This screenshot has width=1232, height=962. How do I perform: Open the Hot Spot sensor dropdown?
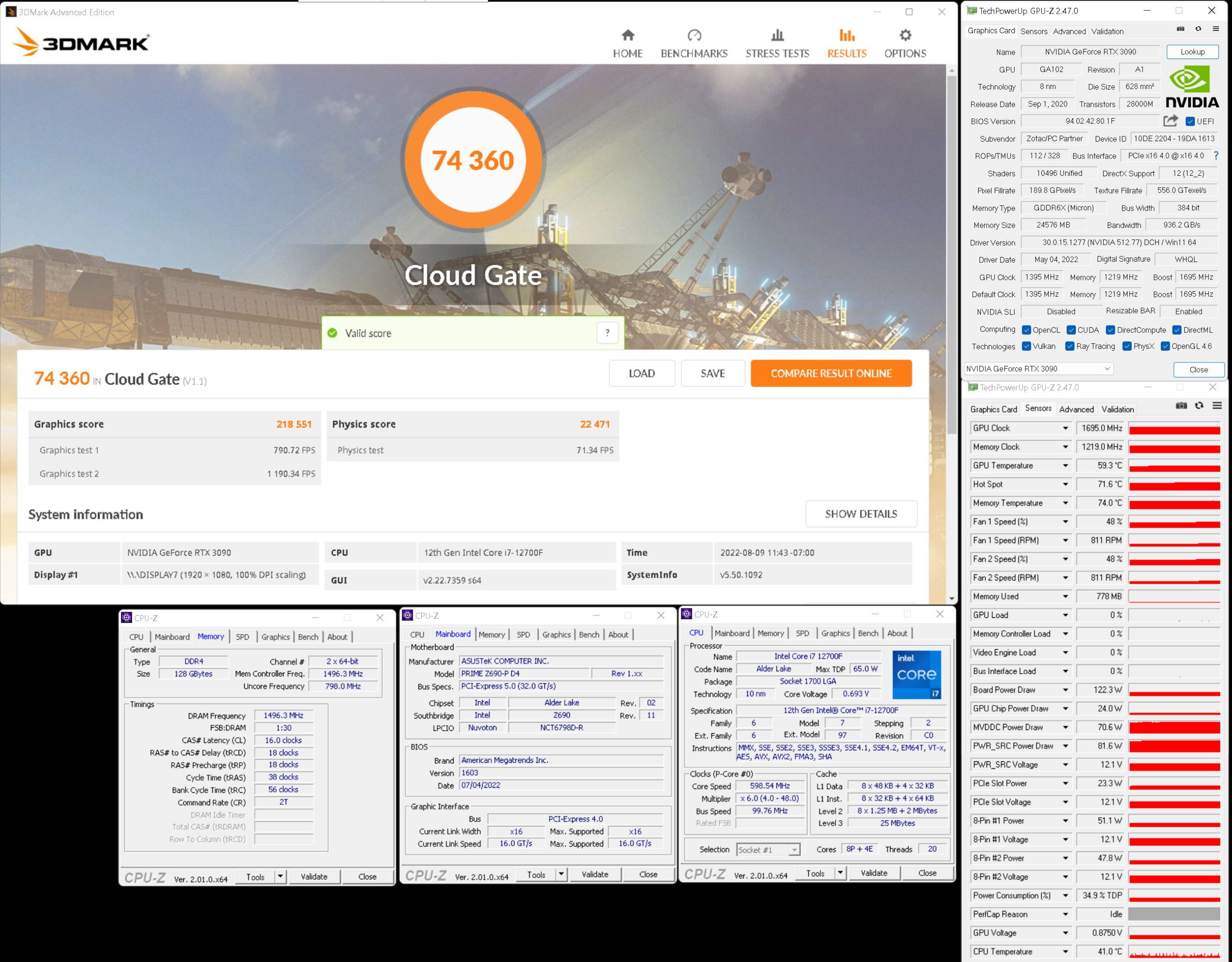[1066, 484]
